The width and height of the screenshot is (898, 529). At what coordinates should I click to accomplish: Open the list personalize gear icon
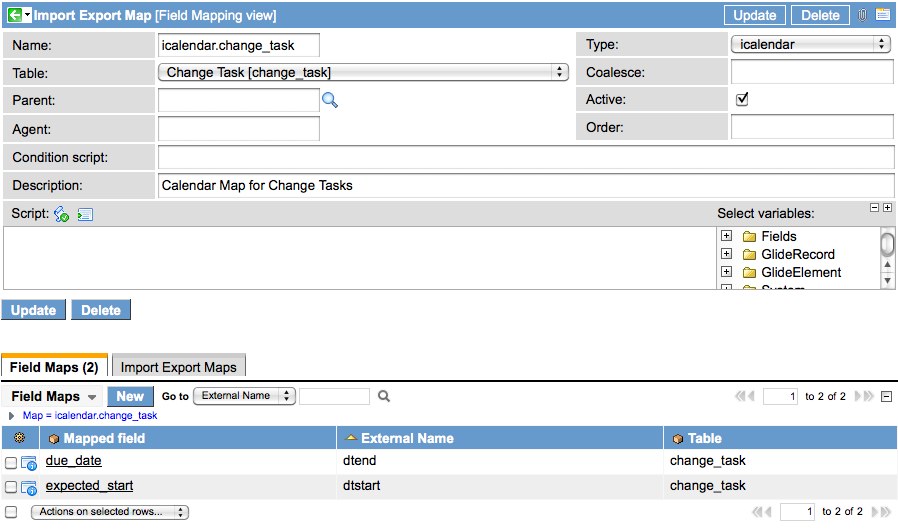click(x=19, y=438)
